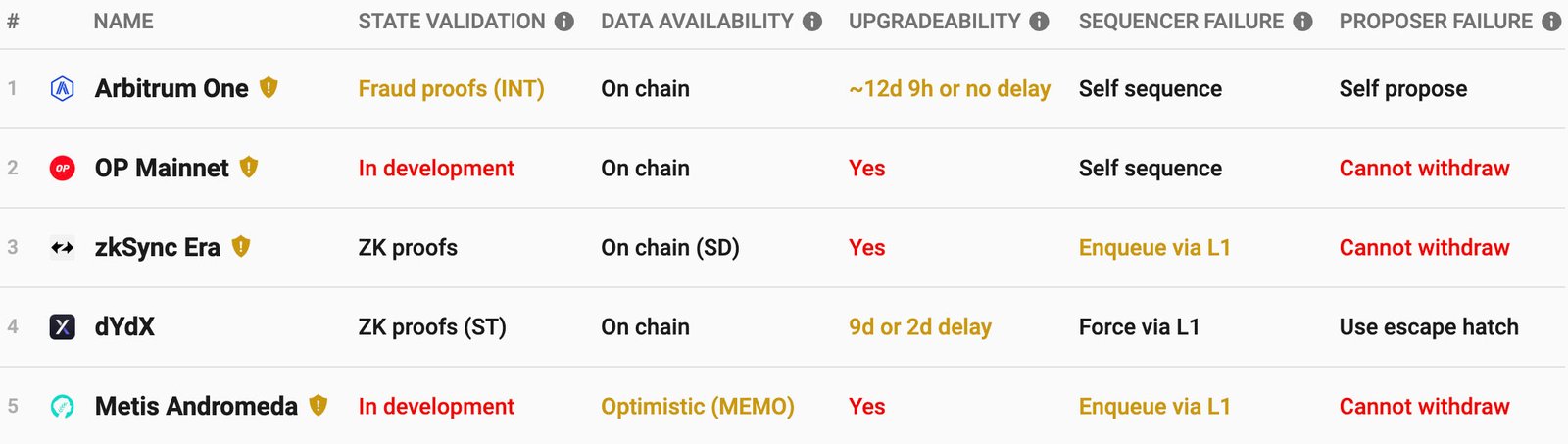Click the dYdX logo icon

[63, 327]
